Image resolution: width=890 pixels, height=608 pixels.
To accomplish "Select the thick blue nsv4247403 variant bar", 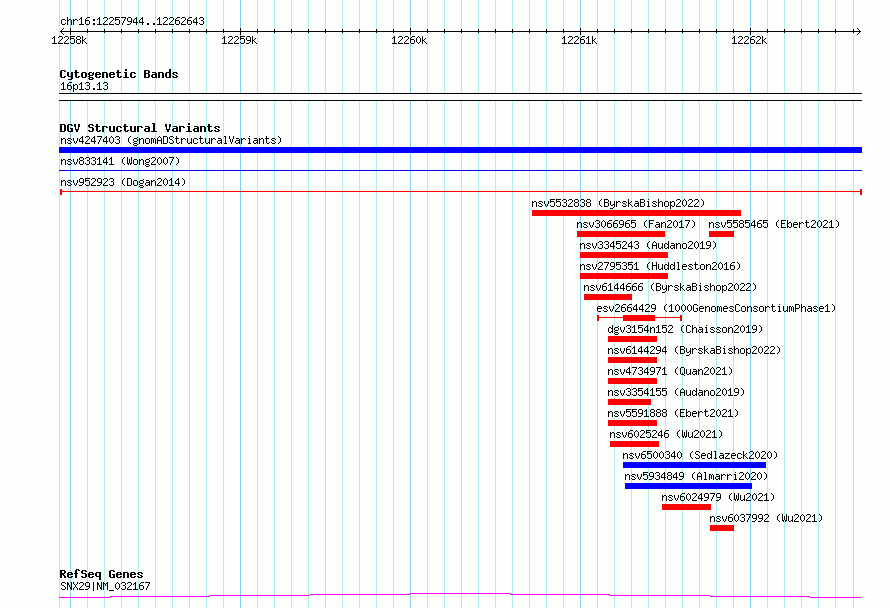I will tap(460, 150).
